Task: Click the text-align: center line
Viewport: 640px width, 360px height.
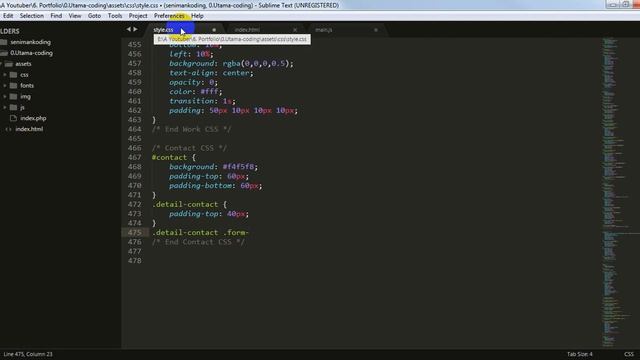Action: [x=211, y=73]
